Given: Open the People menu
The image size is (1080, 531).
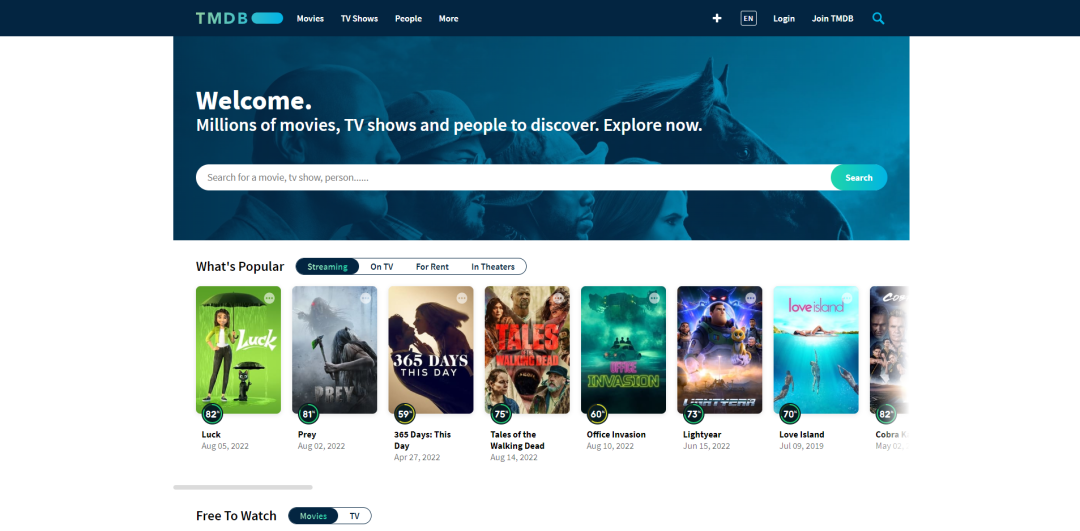Looking at the screenshot, I should [x=408, y=19].
